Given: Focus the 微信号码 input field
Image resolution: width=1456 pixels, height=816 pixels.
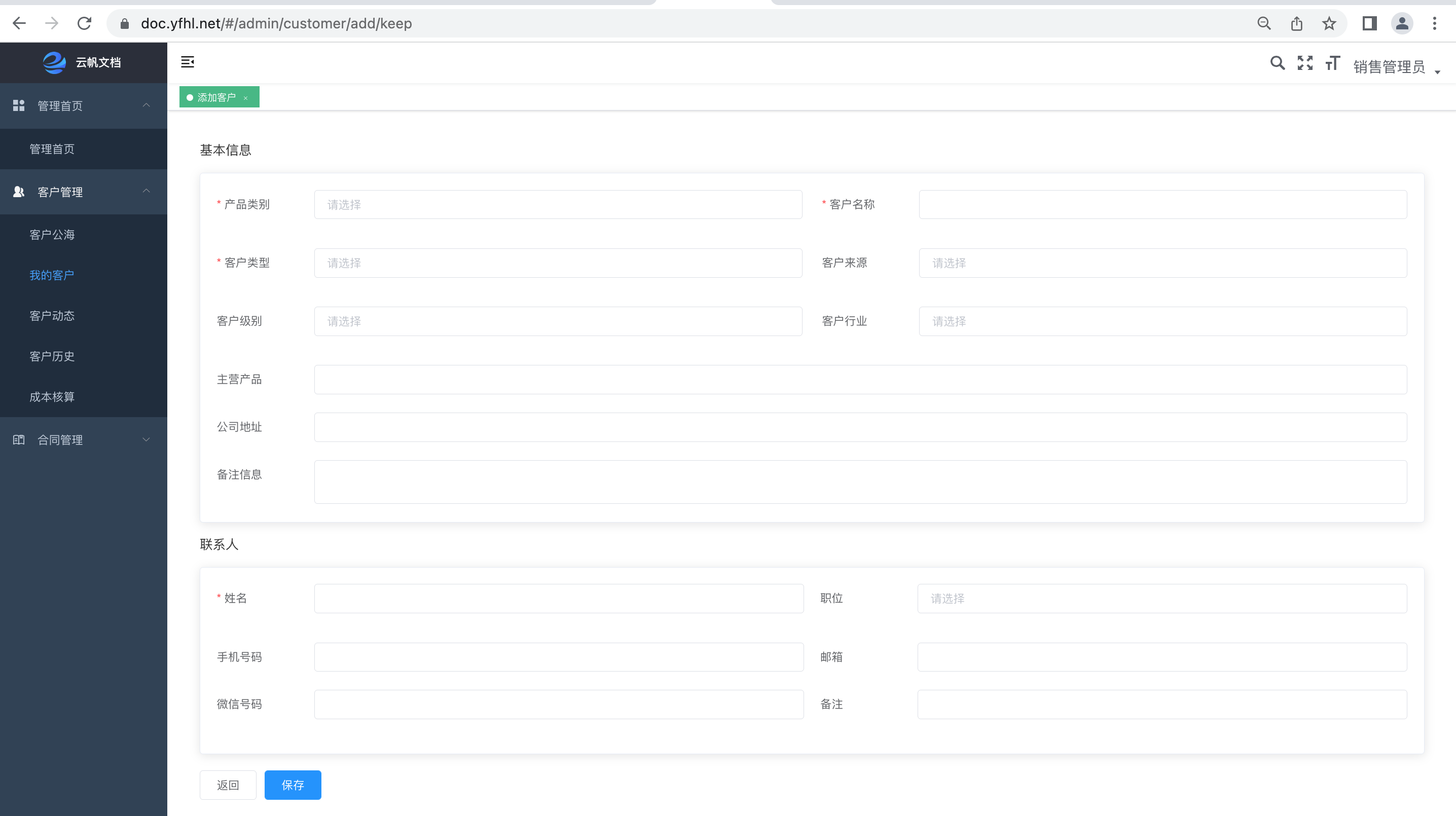Looking at the screenshot, I should coord(559,704).
